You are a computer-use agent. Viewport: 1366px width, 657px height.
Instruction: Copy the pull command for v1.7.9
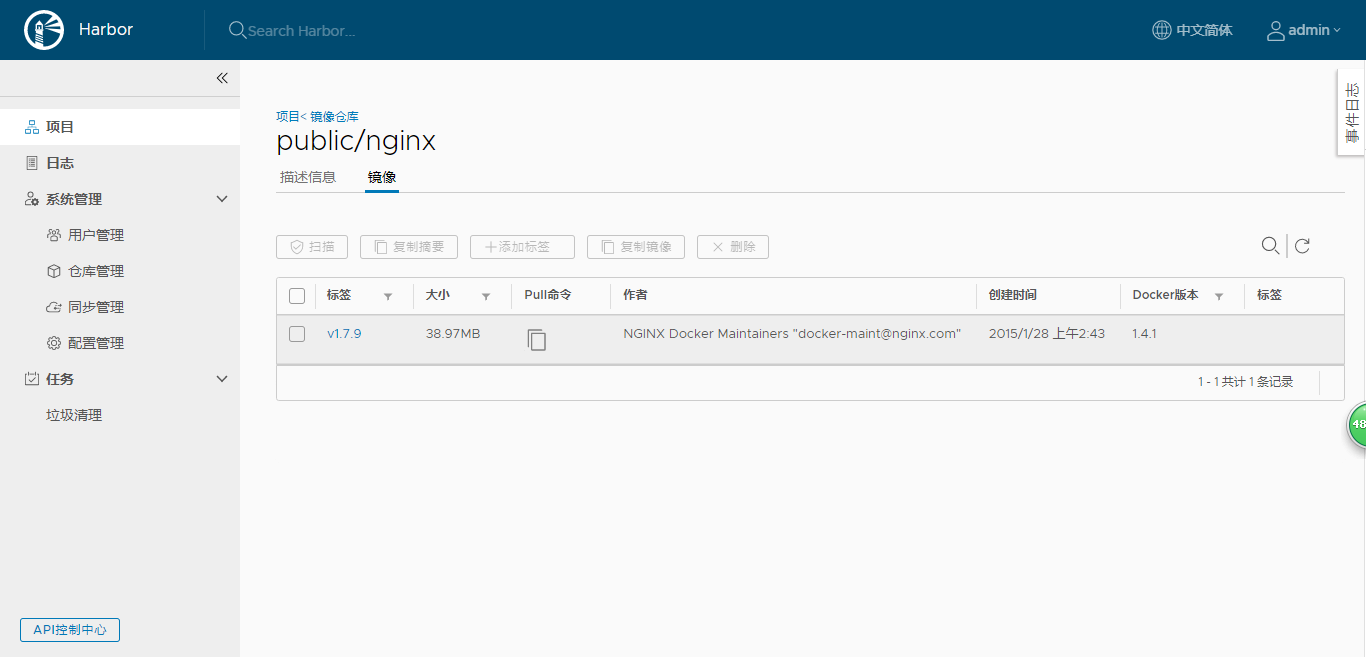tap(537, 340)
